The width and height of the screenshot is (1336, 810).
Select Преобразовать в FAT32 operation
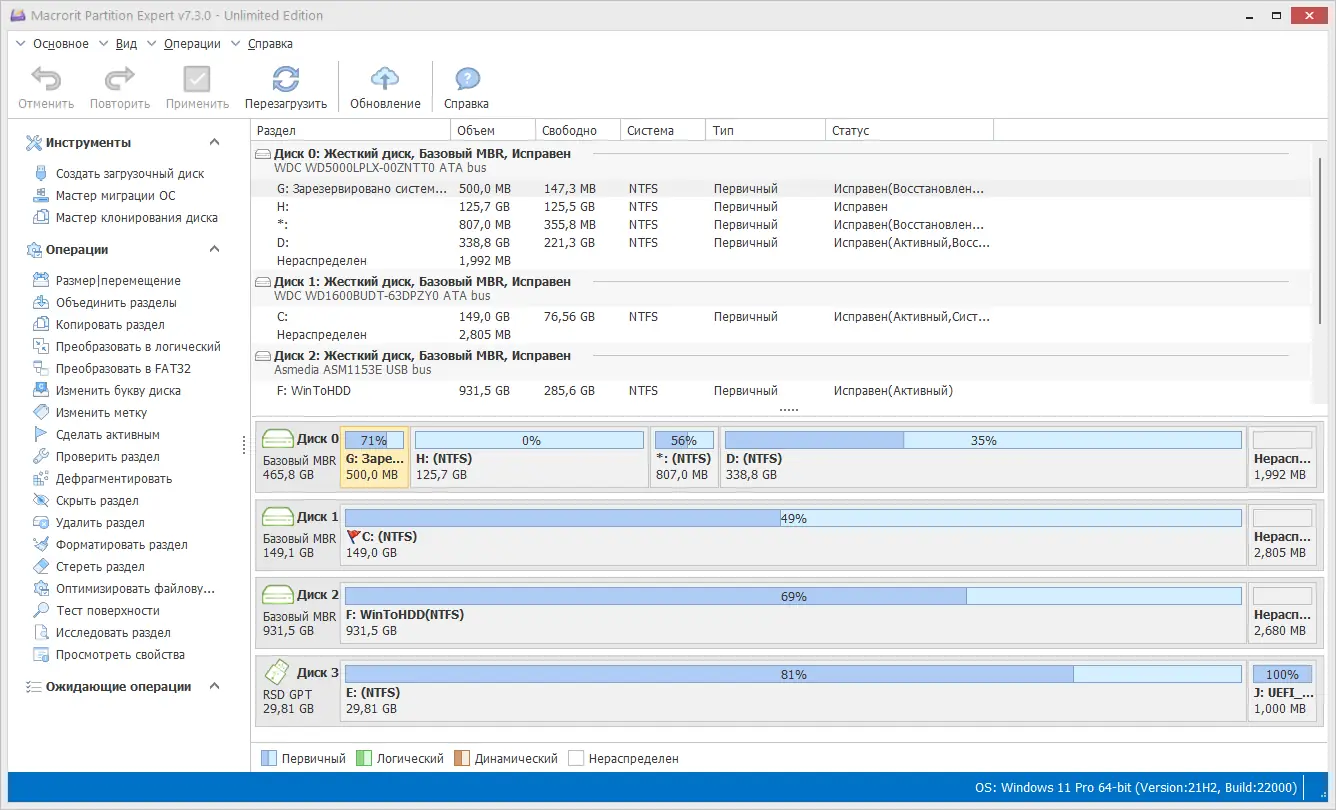pos(123,369)
